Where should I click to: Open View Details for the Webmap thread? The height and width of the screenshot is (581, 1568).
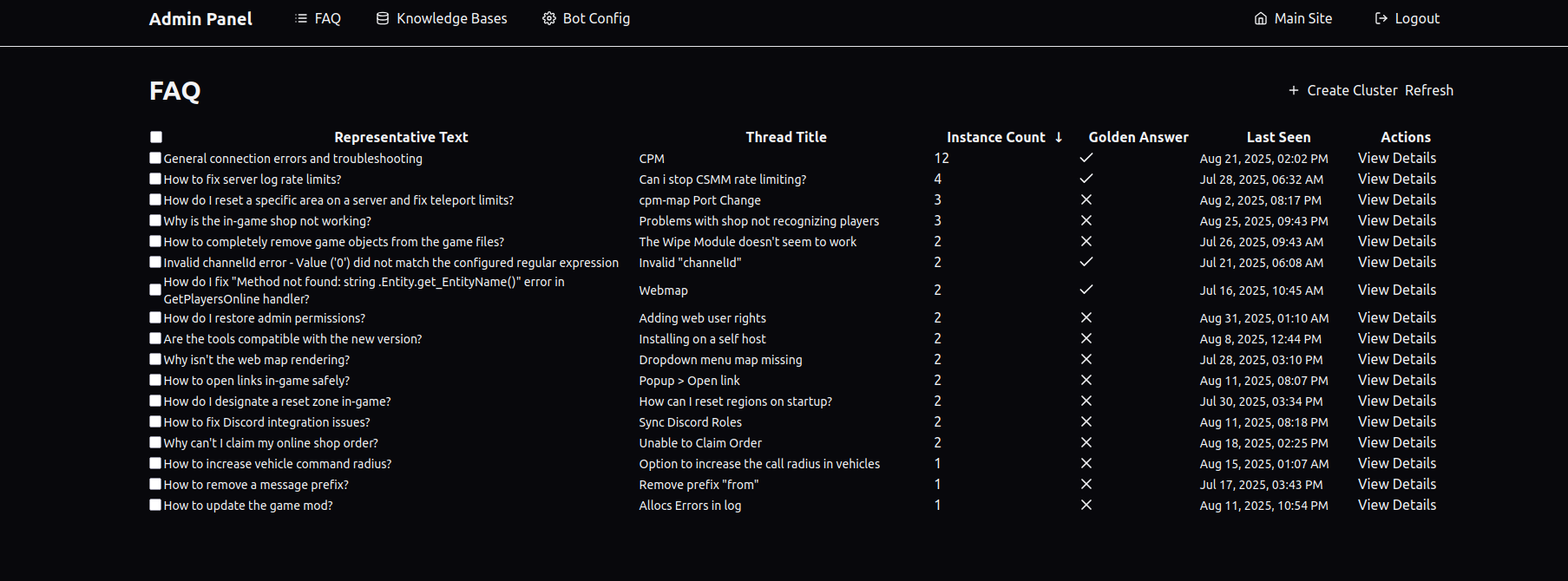tap(1396, 290)
